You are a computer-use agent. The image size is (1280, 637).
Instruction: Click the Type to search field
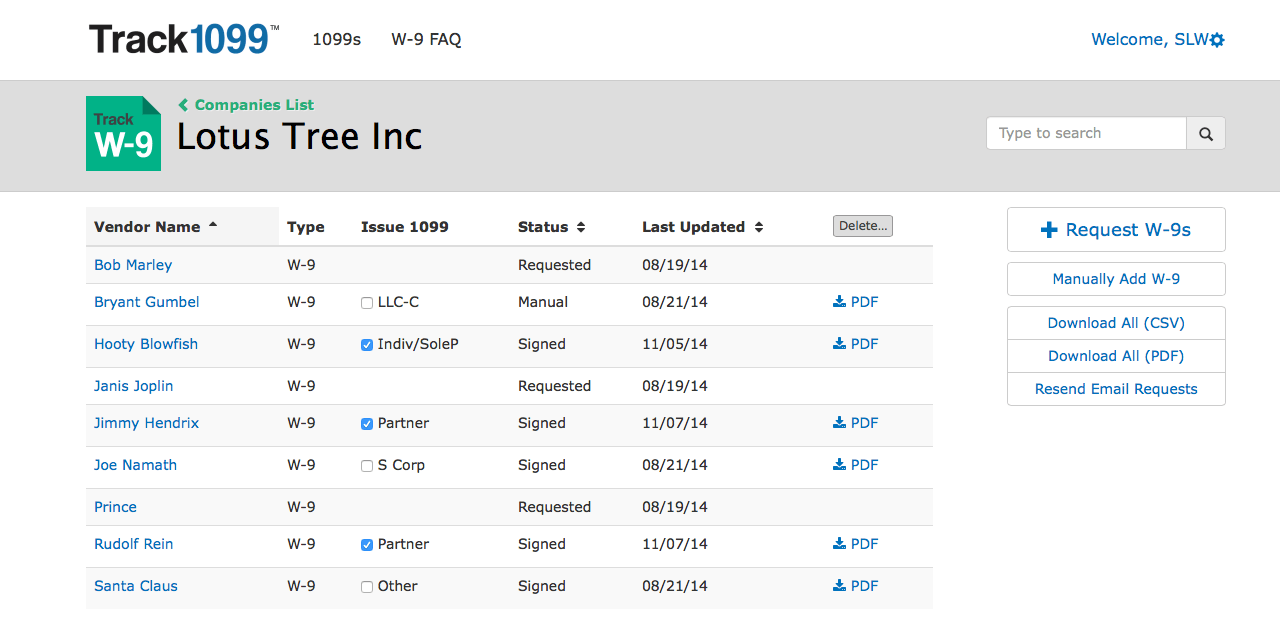click(x=1086, y=133)
